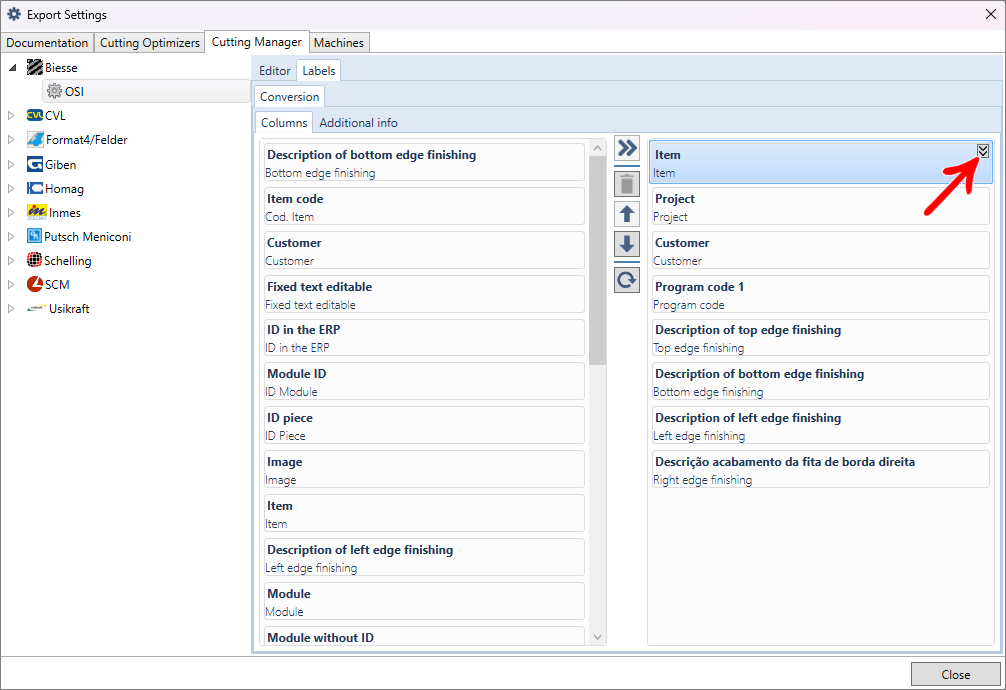The image size is (1006, 690).
Task: Select 'Customer' in the available columns list
Action: coord(424,251)
